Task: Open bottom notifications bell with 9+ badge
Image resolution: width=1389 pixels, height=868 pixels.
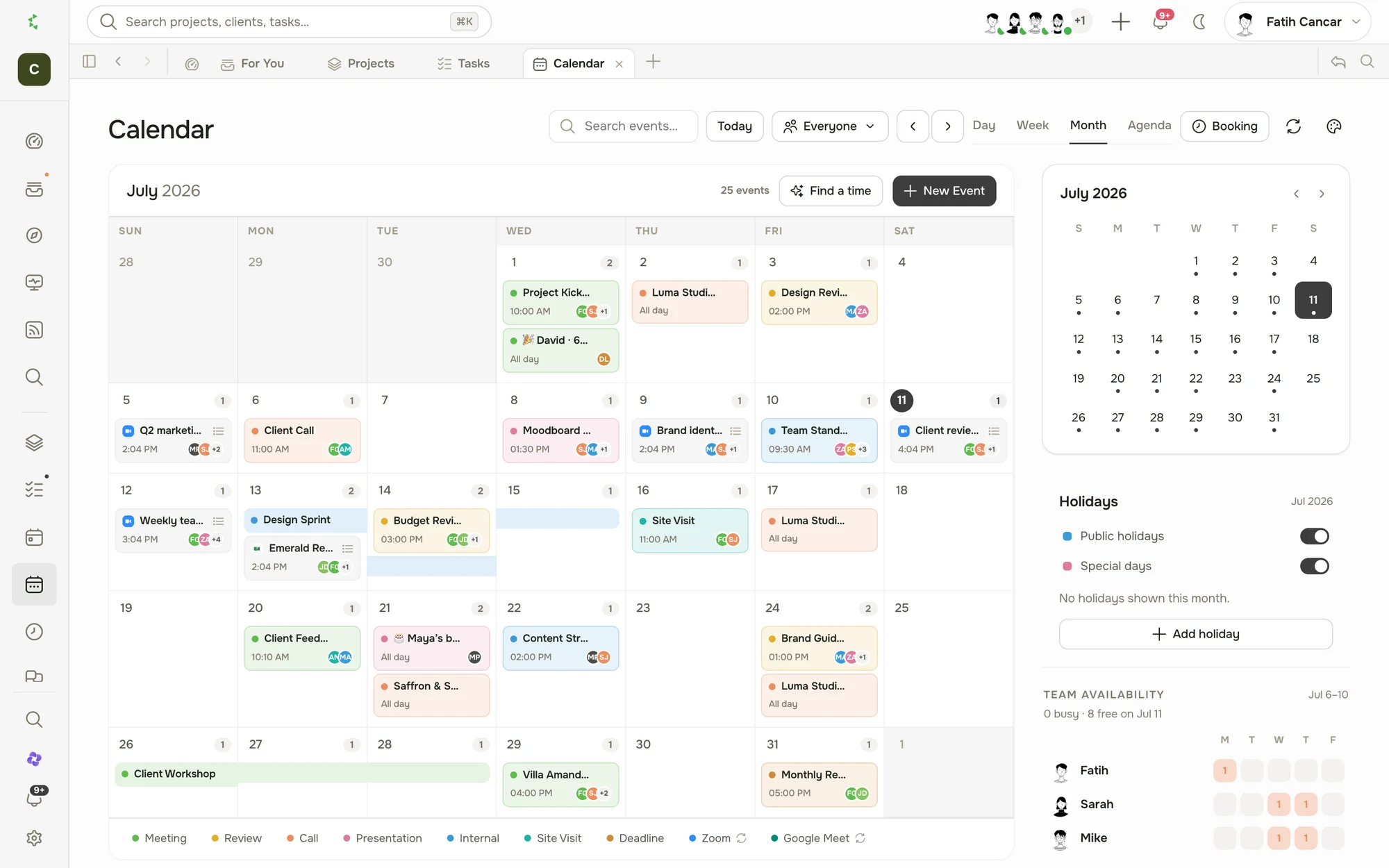Action: point(34,798)
